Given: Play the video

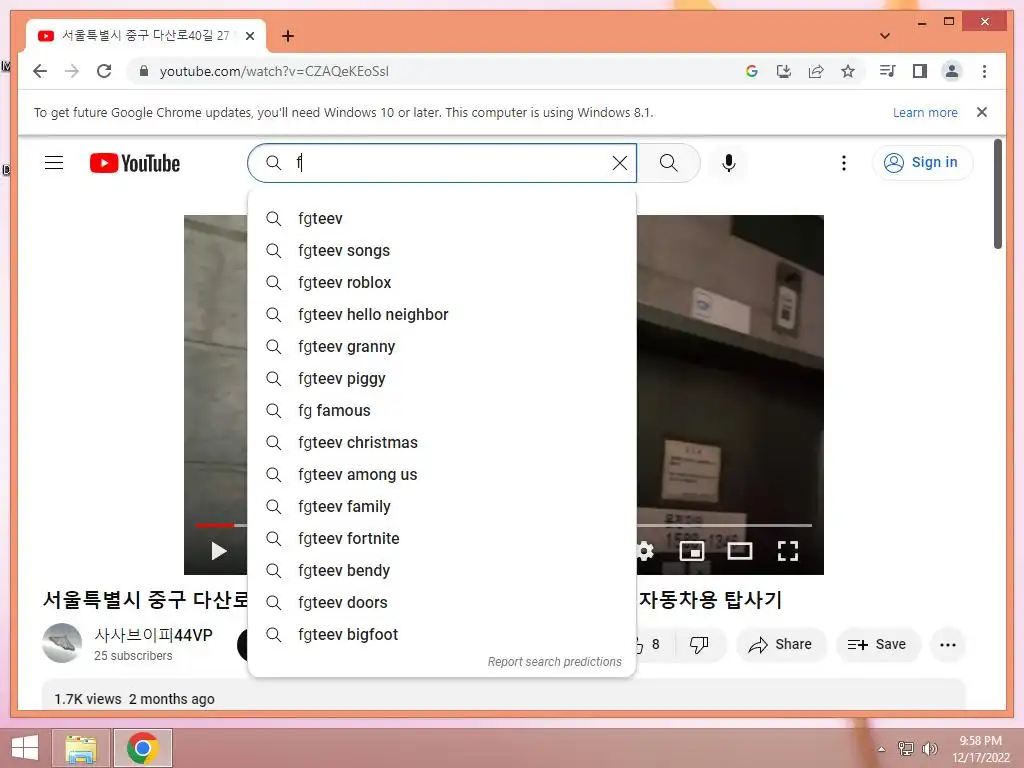Looking at the screenshot, I should [219, 551].
